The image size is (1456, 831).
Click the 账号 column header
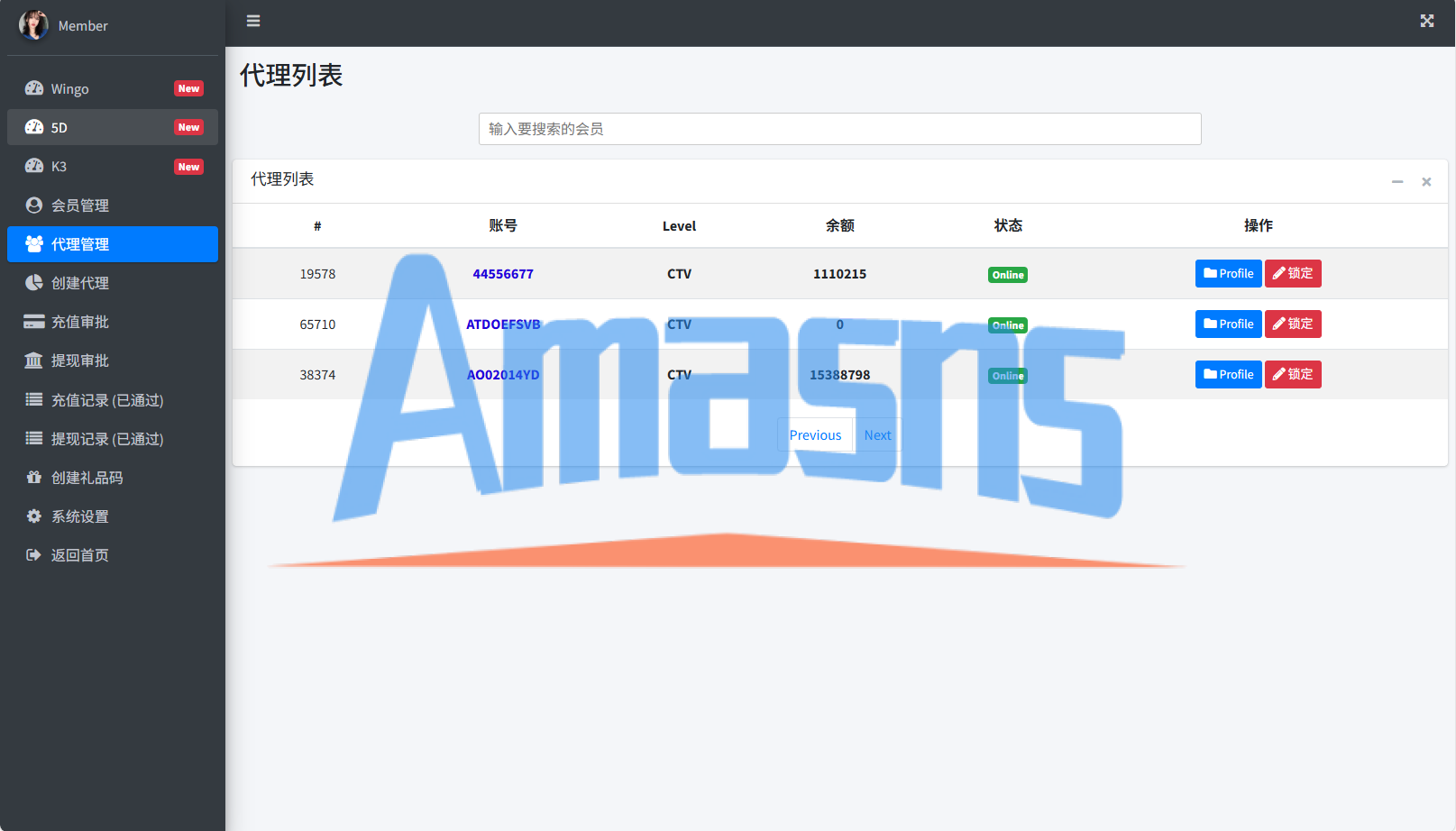pyautogui.click(x=503, y=225)
